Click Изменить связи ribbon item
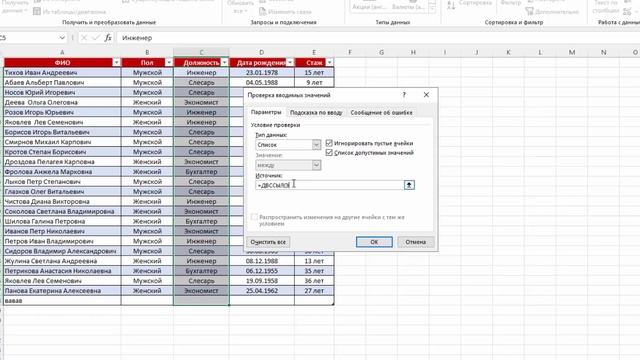Image resolution: width=640 pixels, height=360 pixels. click(x=285, y=11)
